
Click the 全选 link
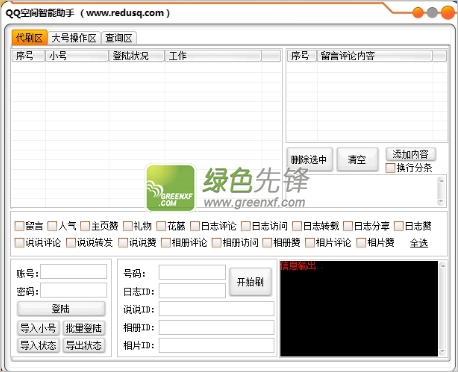[x=419, y=243]
